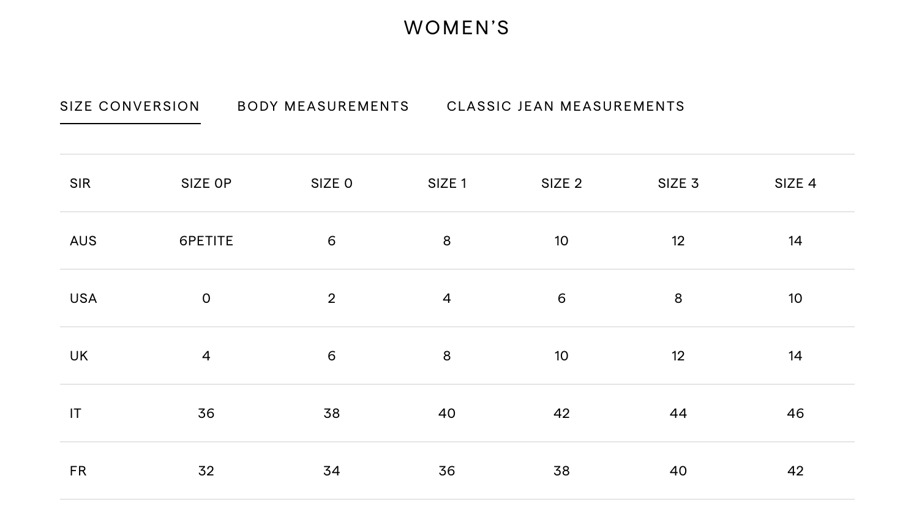The image size is (900, 525).
Task: Select the Classic Jean Measurements tab
Action: (565, 106)
